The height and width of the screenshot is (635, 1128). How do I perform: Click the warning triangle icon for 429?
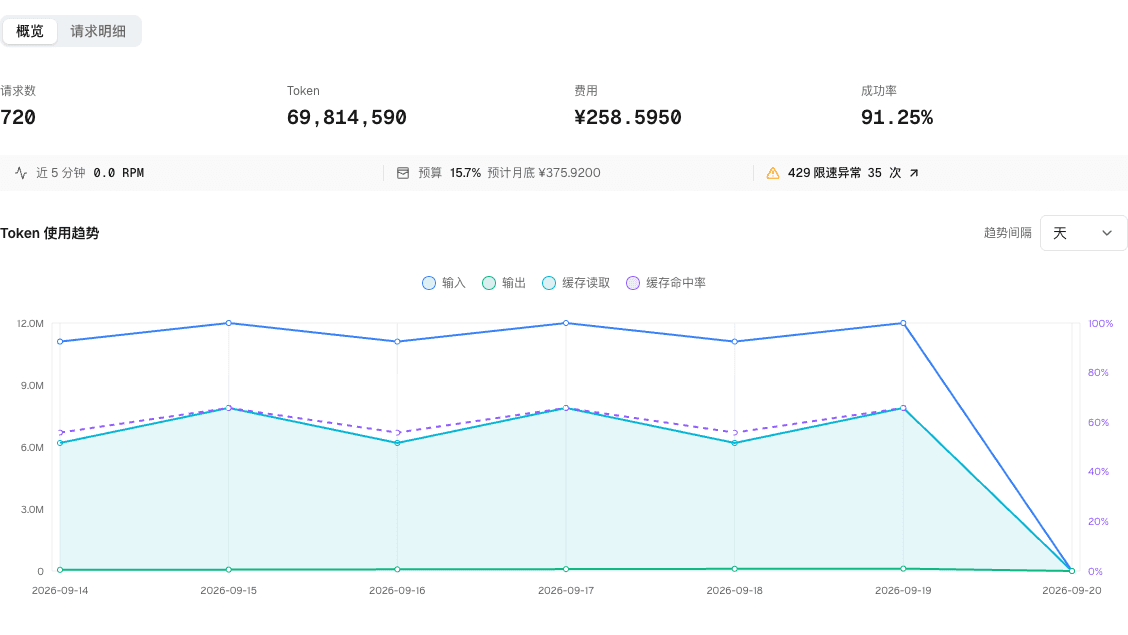[773, 173]
